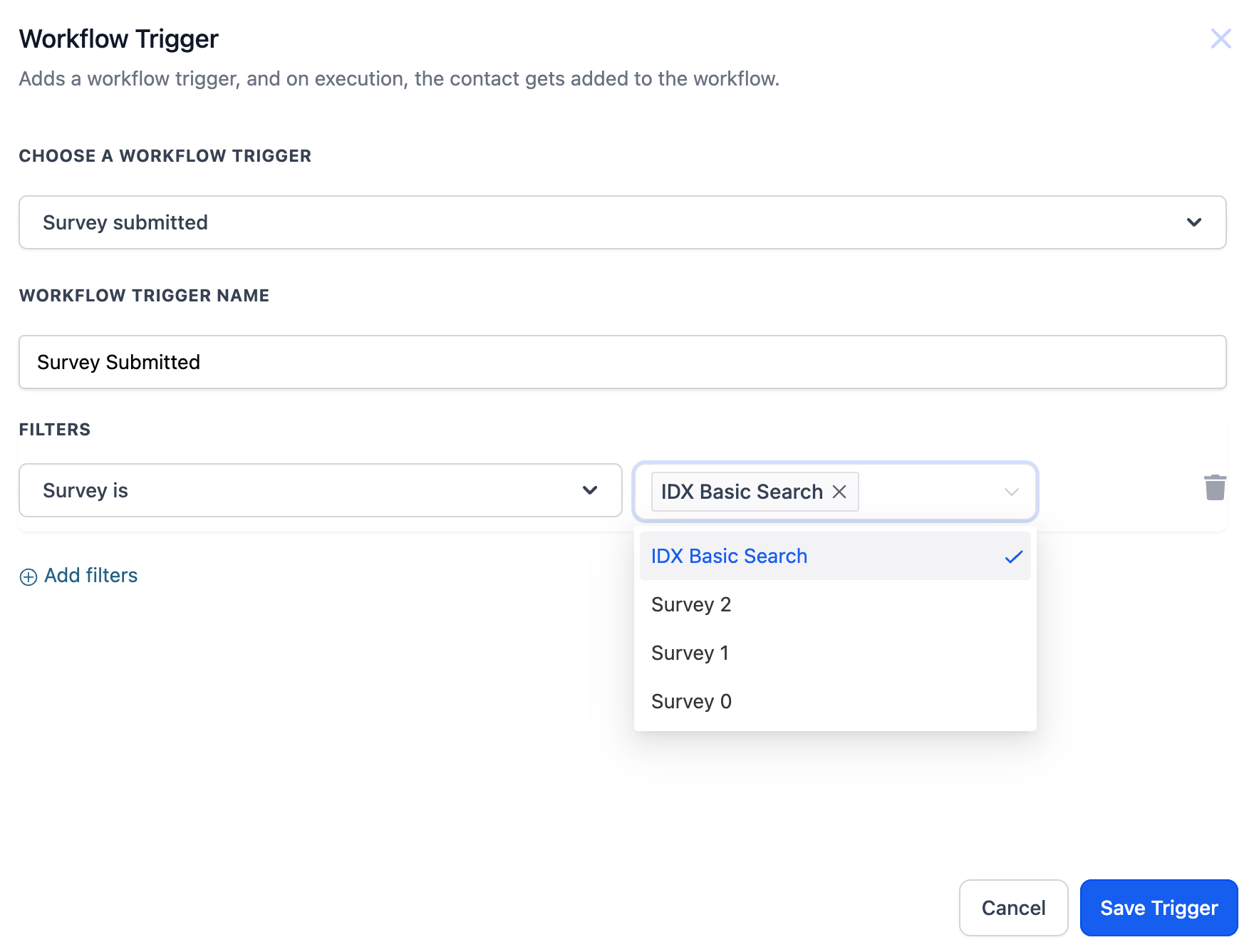Viewport: 1254px width, 952px height.
Task: Click the arrow in the Survey submitted dropdown
Action: [x=1194, y=222]
